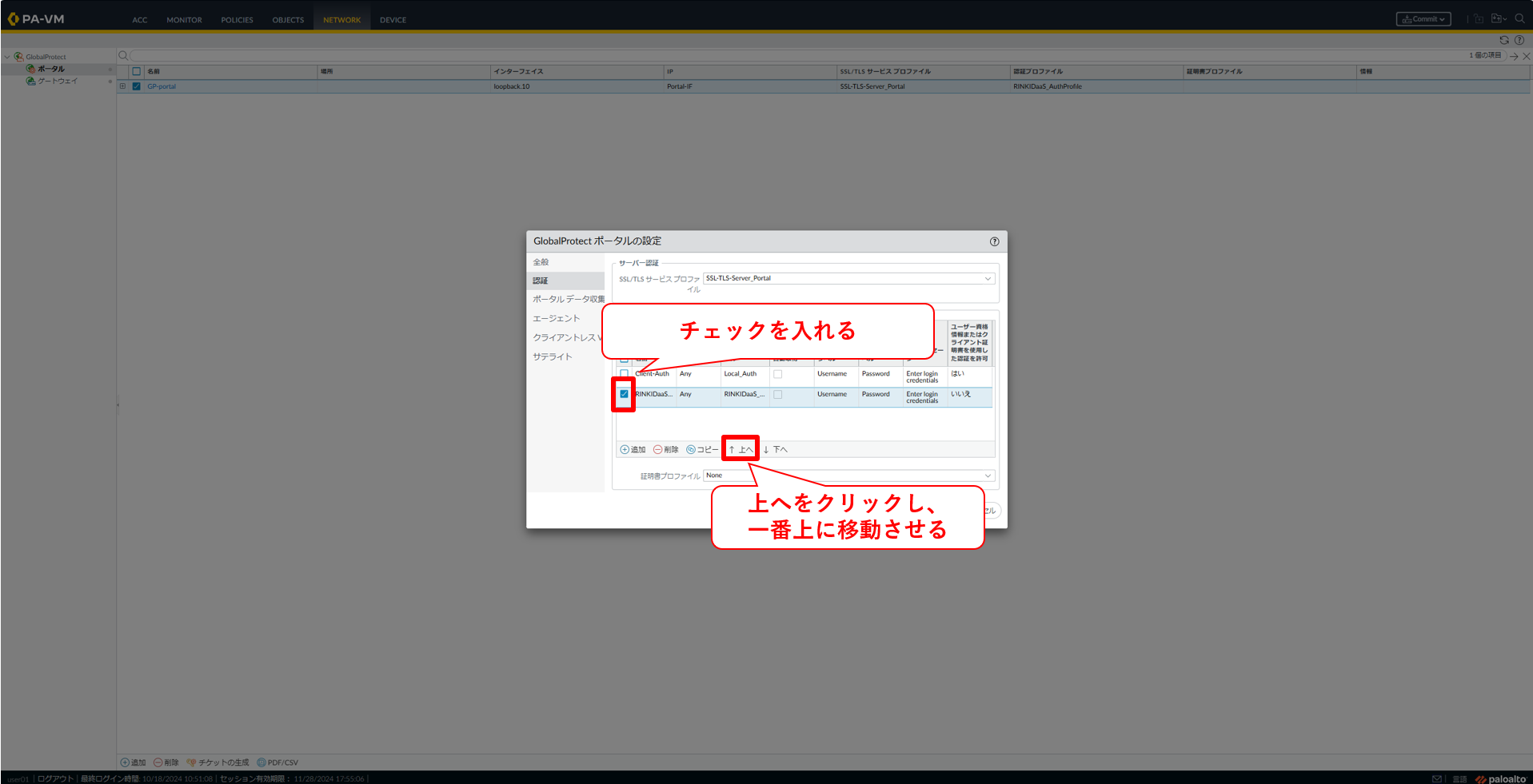
Task: Toggle the RINKIDaaS auto-retrieve checkbox
Action: point(777,394)
